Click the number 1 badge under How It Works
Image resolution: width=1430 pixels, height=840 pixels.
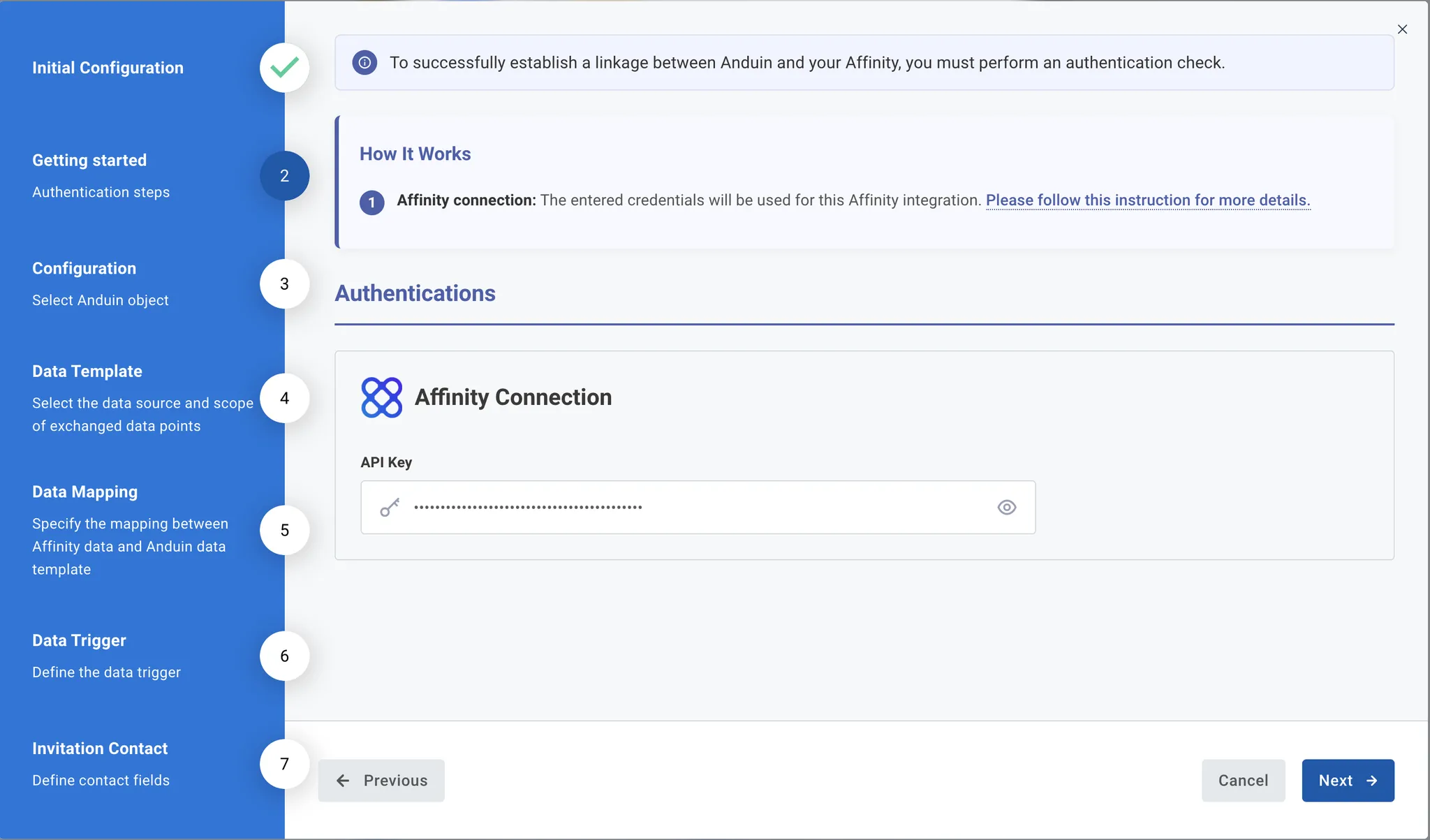[371, 202]
